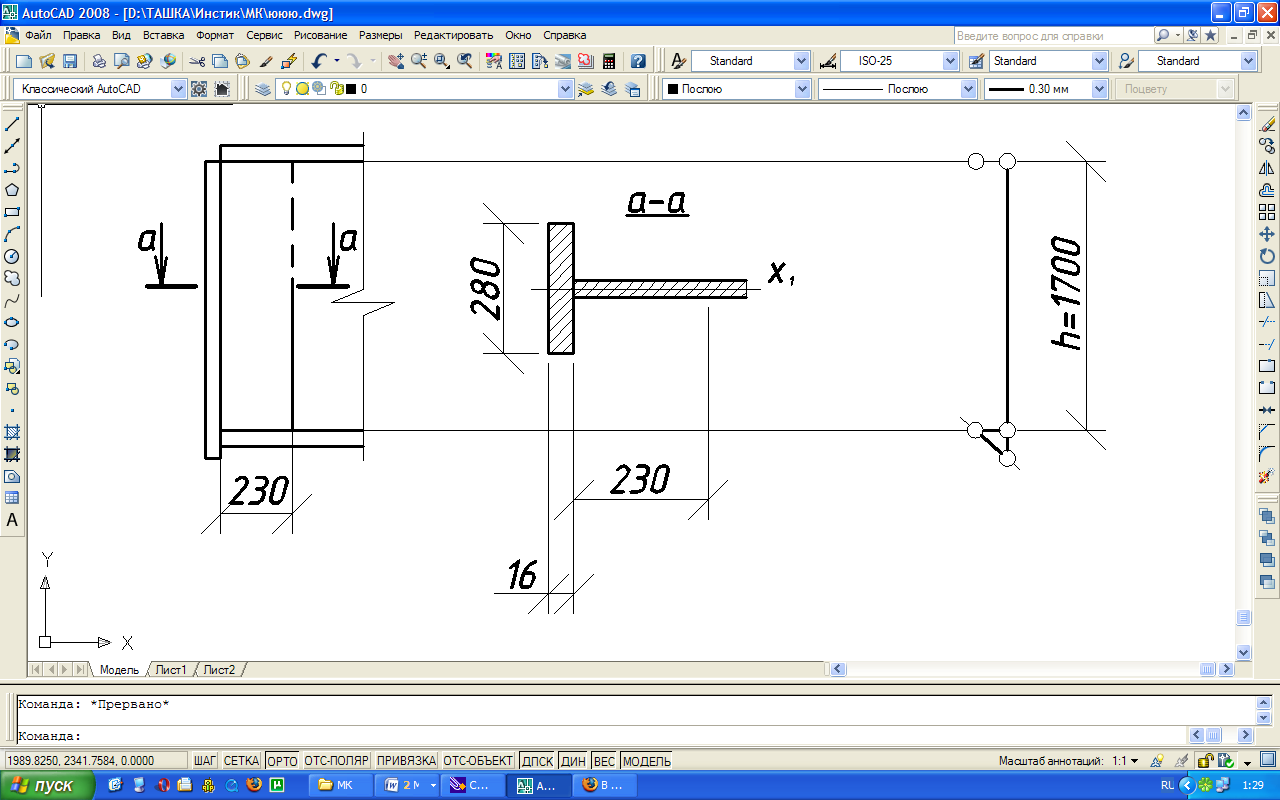Toggle ДПСК dynamic UCS
This screenshot has height=800, width=1280.
tap(537, 761)
